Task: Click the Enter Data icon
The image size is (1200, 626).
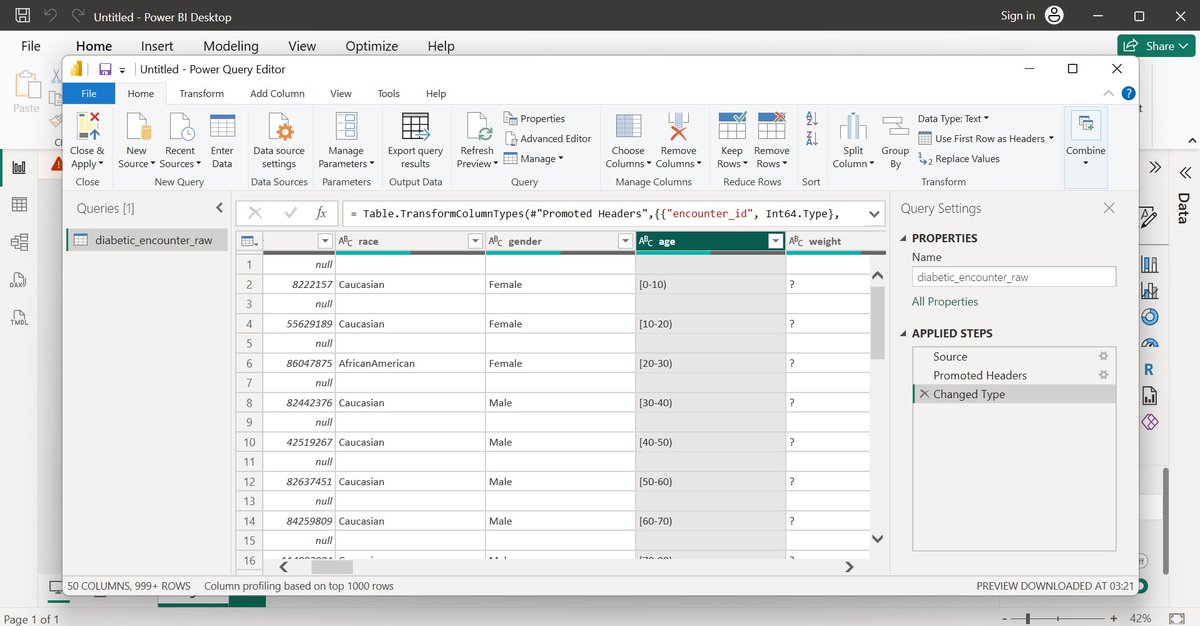Action: coord(222,126)
